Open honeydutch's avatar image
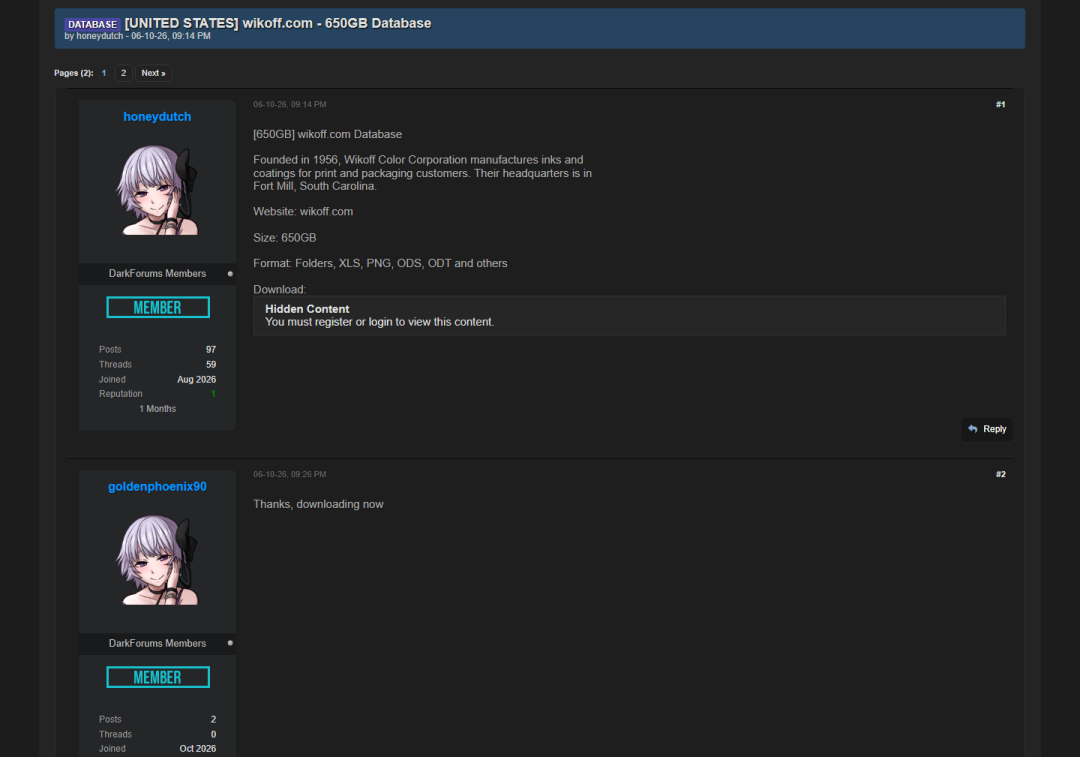The height and width of the screenshot is (757, 1080). (x=158, y=191)
